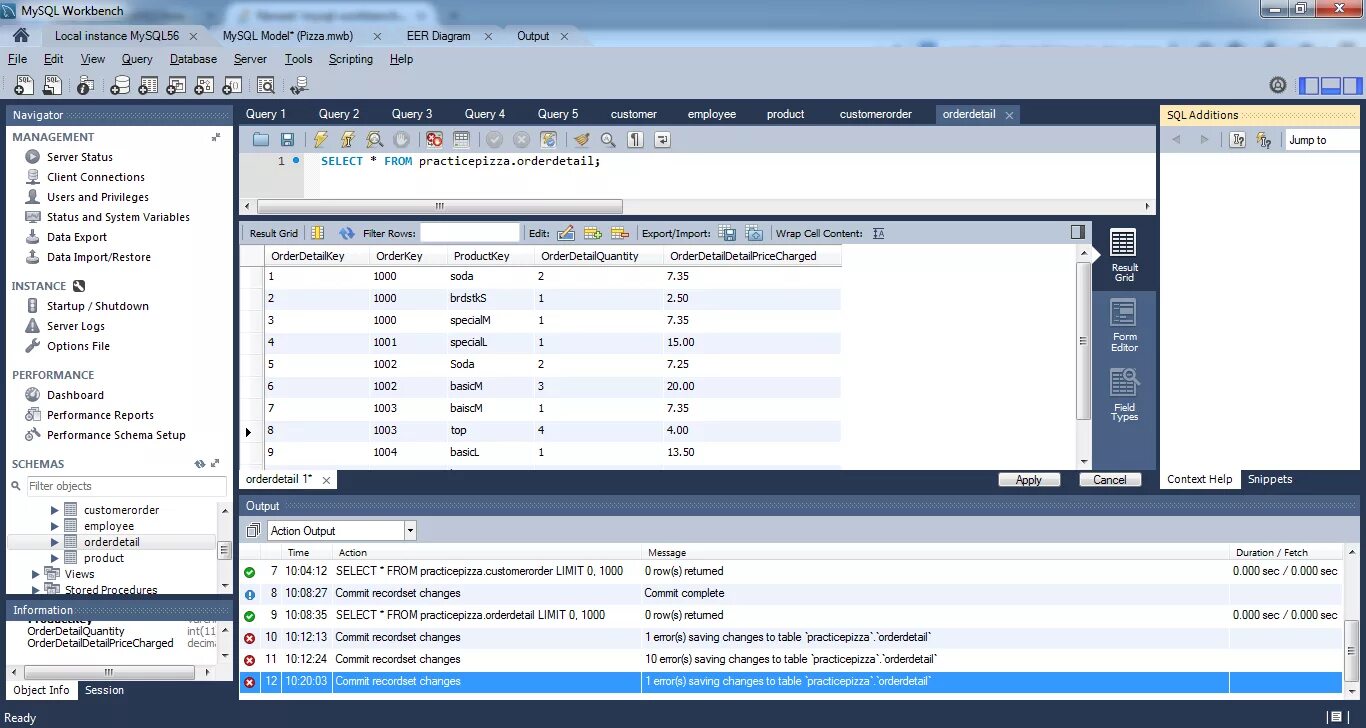Expand the Stored Procedures node

(x=37, y=590)
